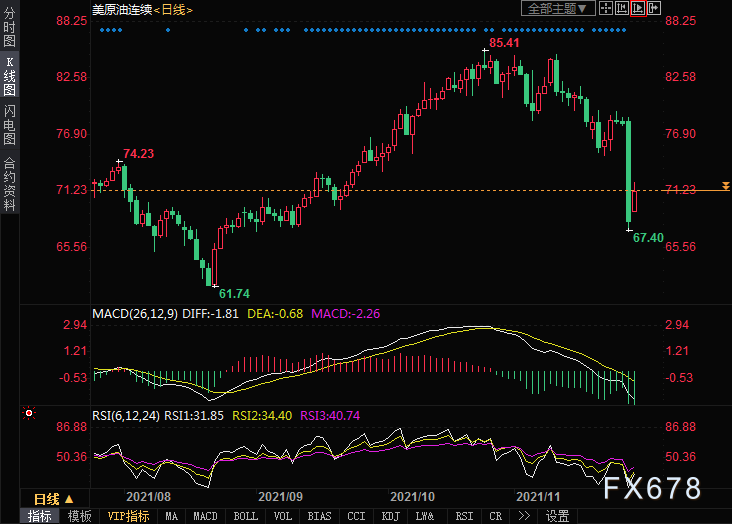
Task: Click the MACD:-2.26 value
Action: tap(345, 313)
